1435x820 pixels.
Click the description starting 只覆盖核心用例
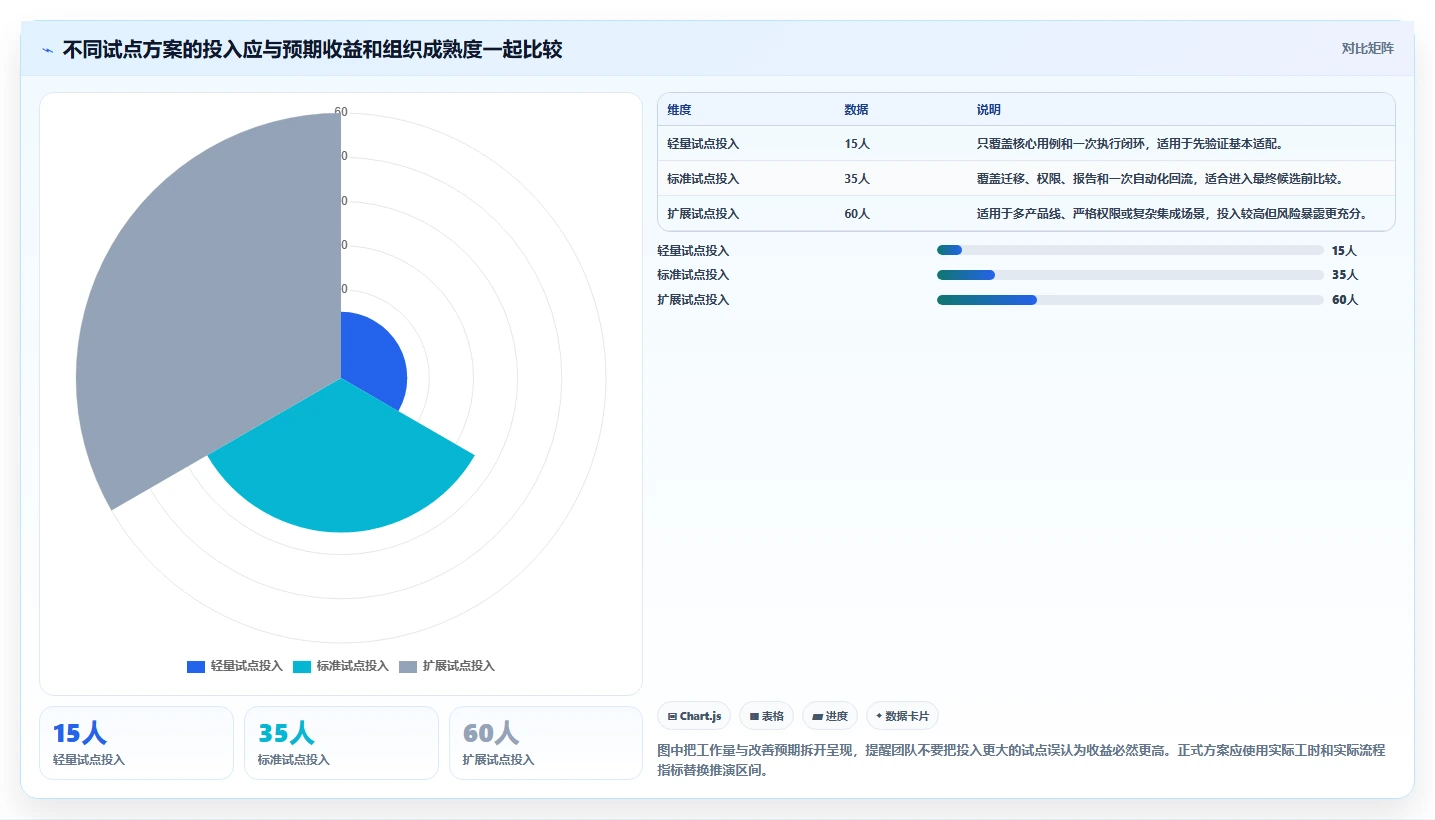1133,144
